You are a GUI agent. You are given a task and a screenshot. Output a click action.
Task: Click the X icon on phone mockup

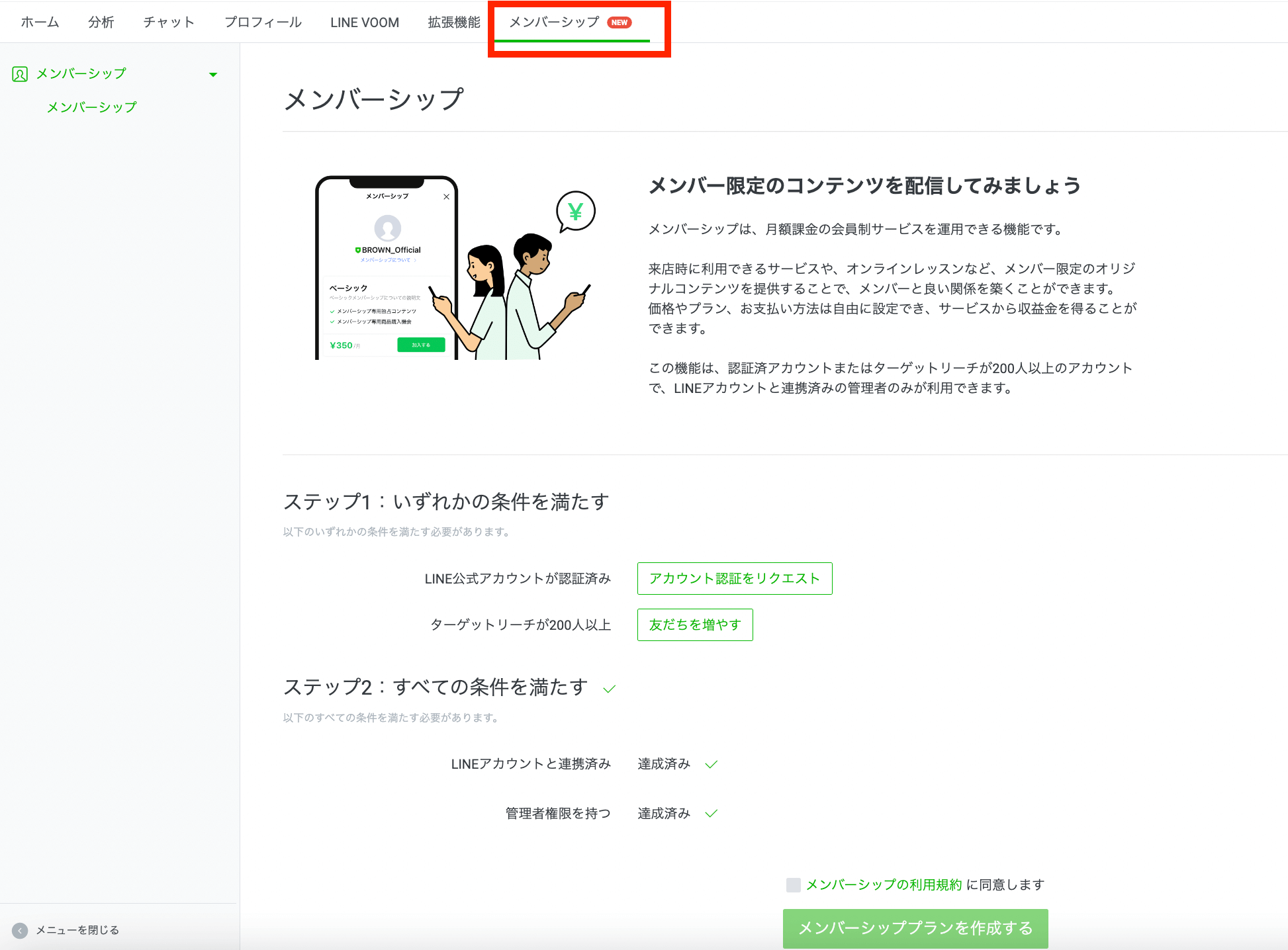[446, 196]
